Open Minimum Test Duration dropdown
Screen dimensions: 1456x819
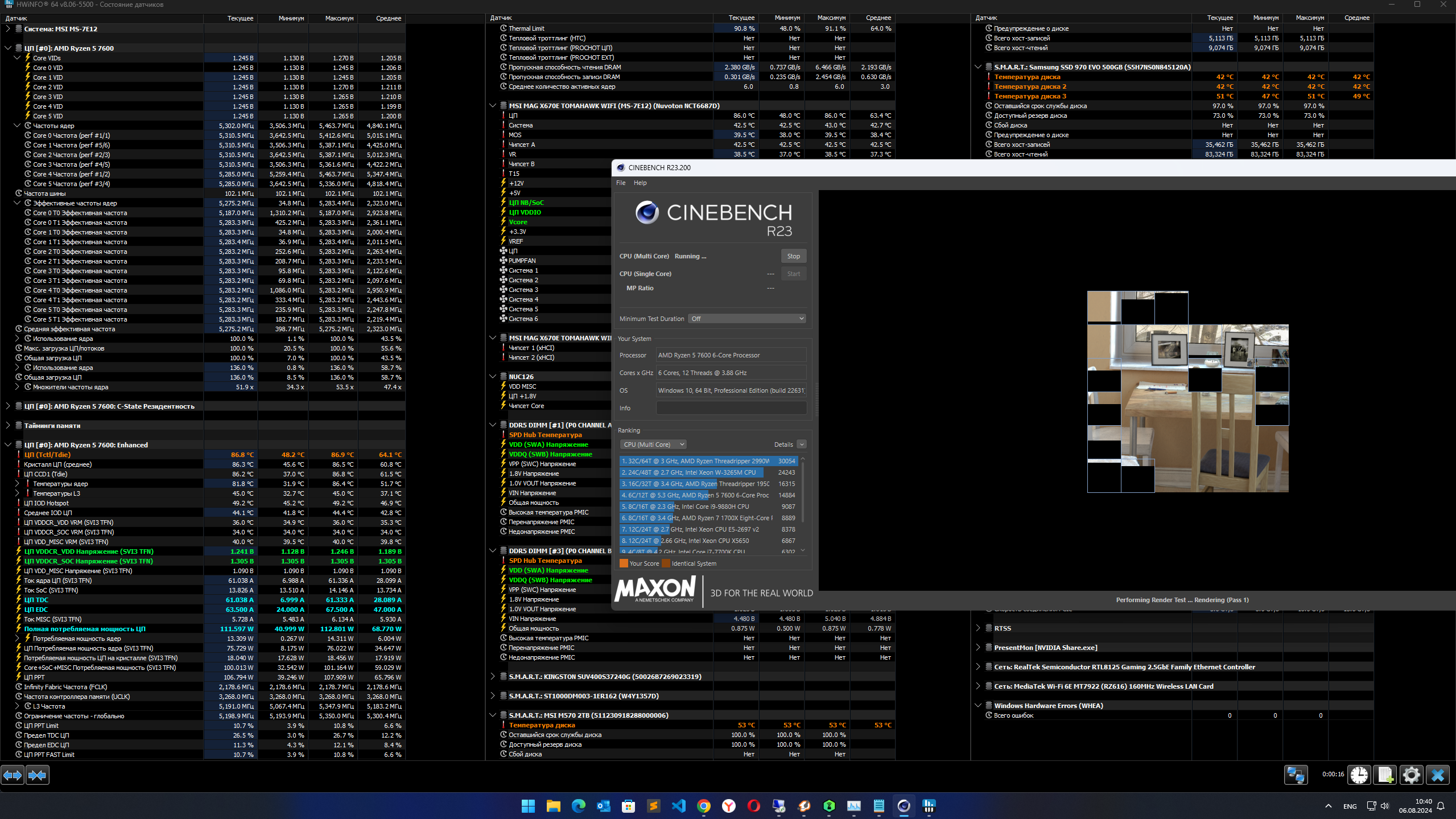pos(747,319)
